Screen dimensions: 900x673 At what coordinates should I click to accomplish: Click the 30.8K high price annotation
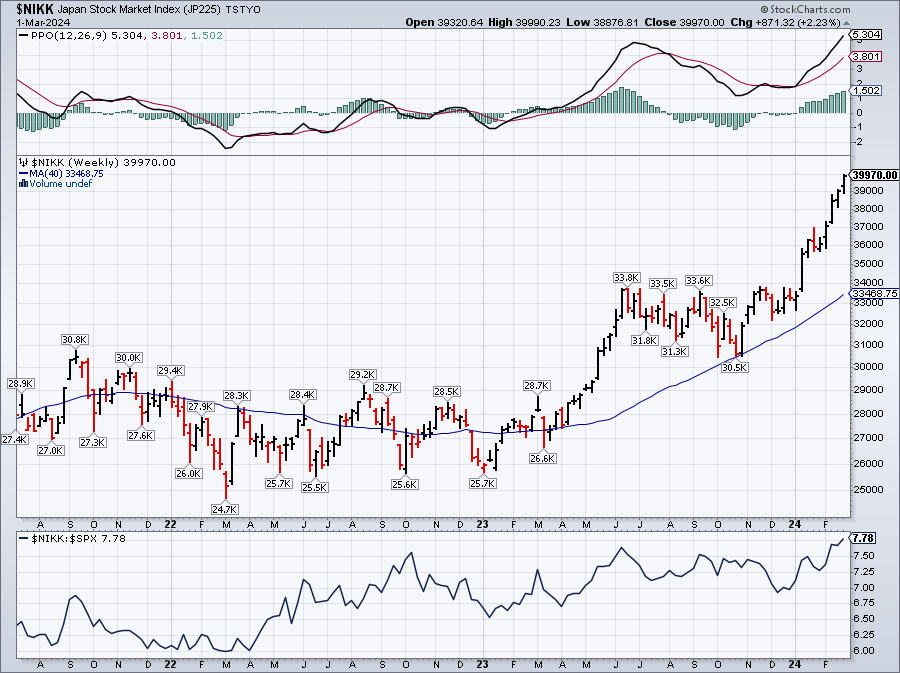point(75,339)
